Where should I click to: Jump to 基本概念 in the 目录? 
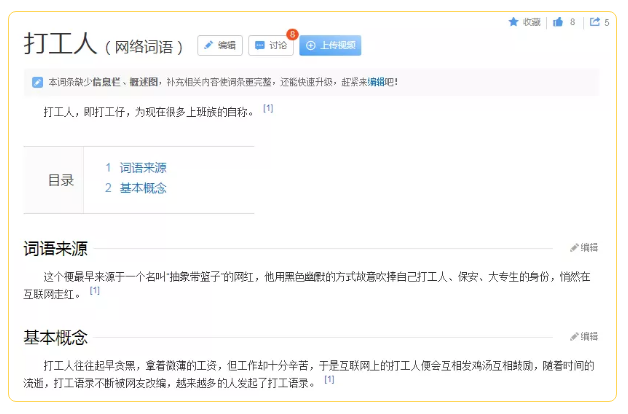point(143,188)
